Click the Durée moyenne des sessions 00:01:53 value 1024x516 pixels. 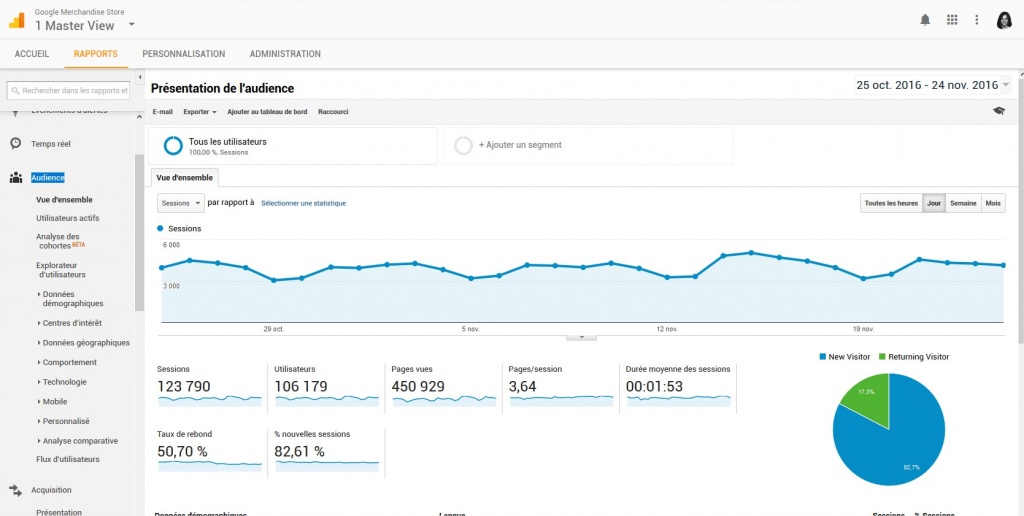[654, 387]
